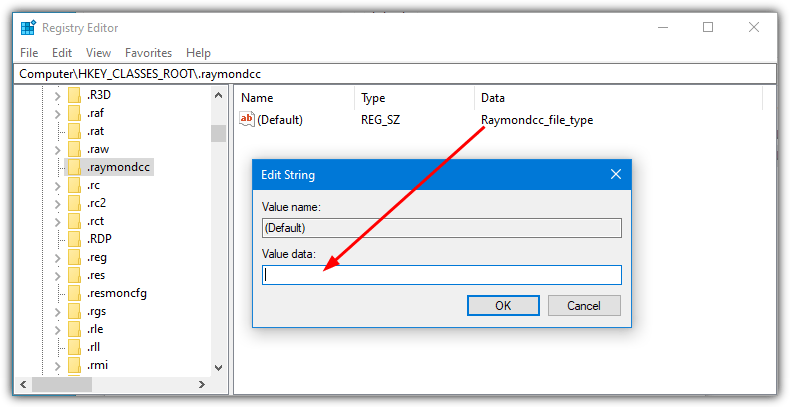Click the .rmi folder icon
790x407 pixels.
(x=74, y=365)
